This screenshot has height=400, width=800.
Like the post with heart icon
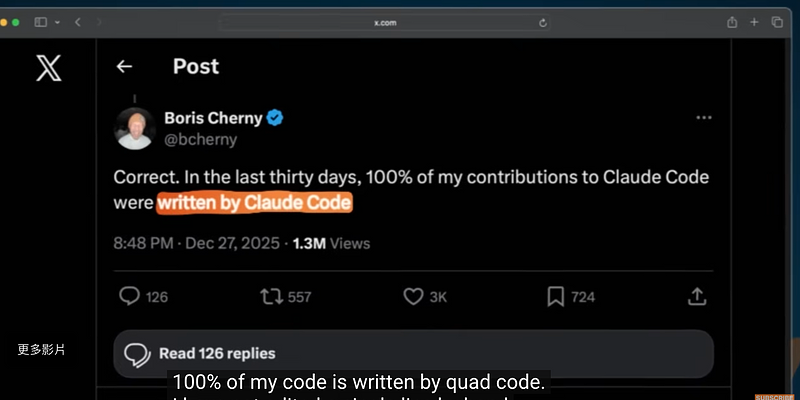(413, 296)
